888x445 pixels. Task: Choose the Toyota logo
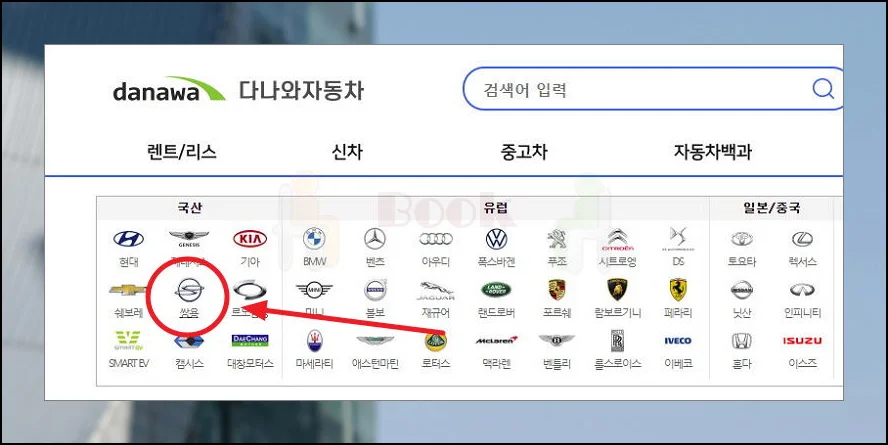pyautogui.click(x=742, y=239)
